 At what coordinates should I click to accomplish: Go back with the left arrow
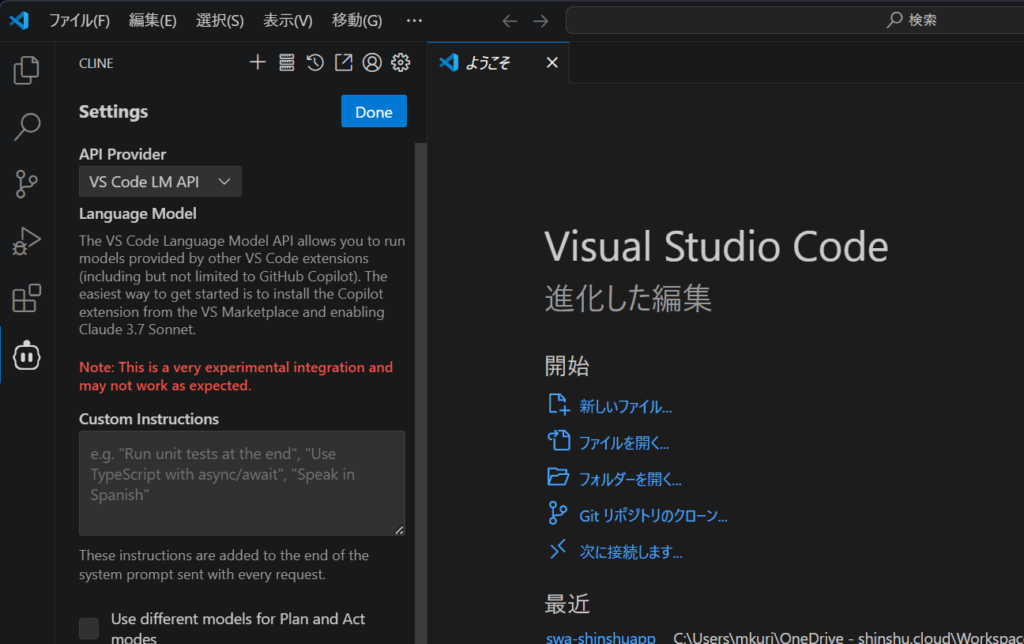point(509,21)
